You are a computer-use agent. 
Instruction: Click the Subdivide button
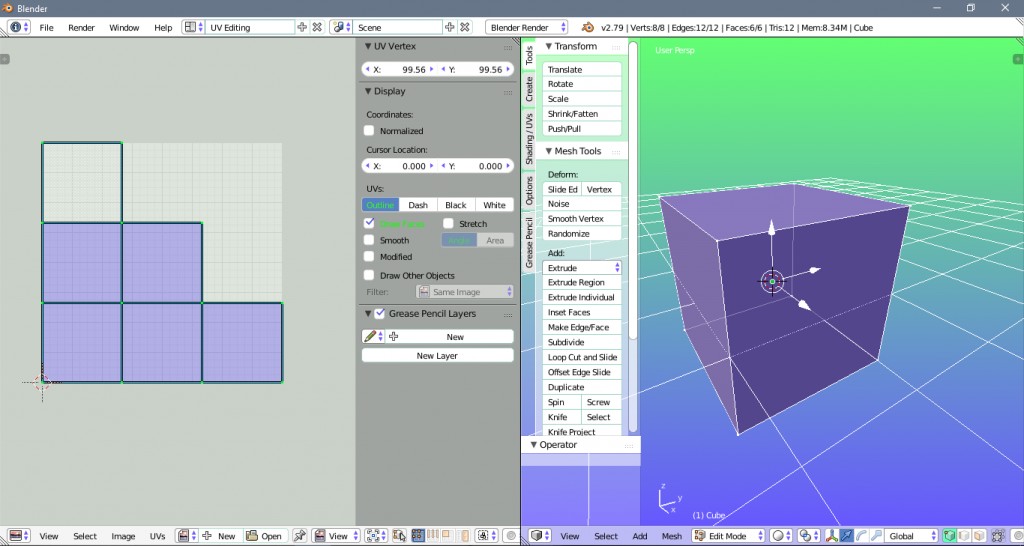pos(582,342)
